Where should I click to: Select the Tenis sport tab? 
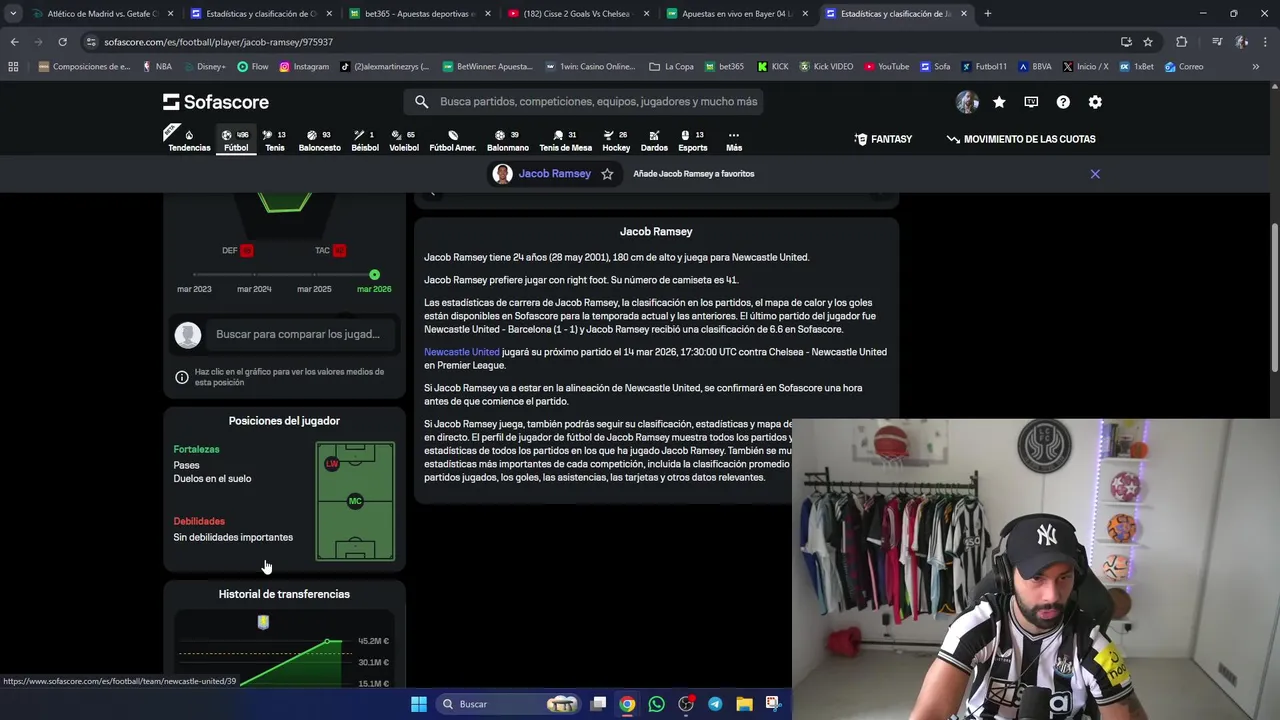point(274,140)
